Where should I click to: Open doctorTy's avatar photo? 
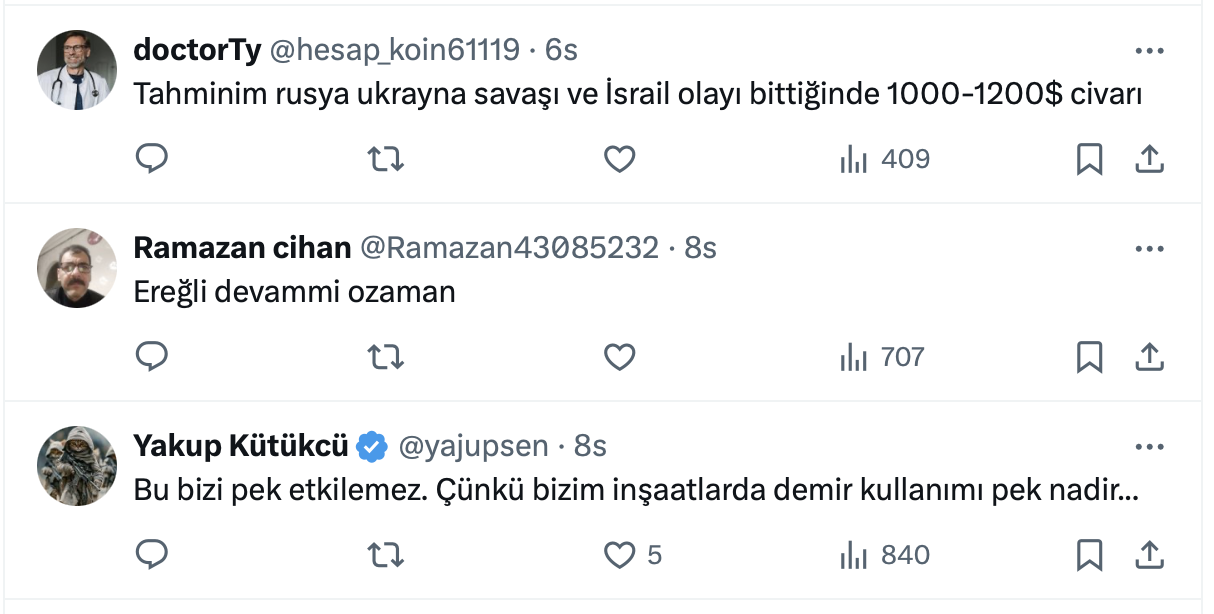[x=77, y=70]
